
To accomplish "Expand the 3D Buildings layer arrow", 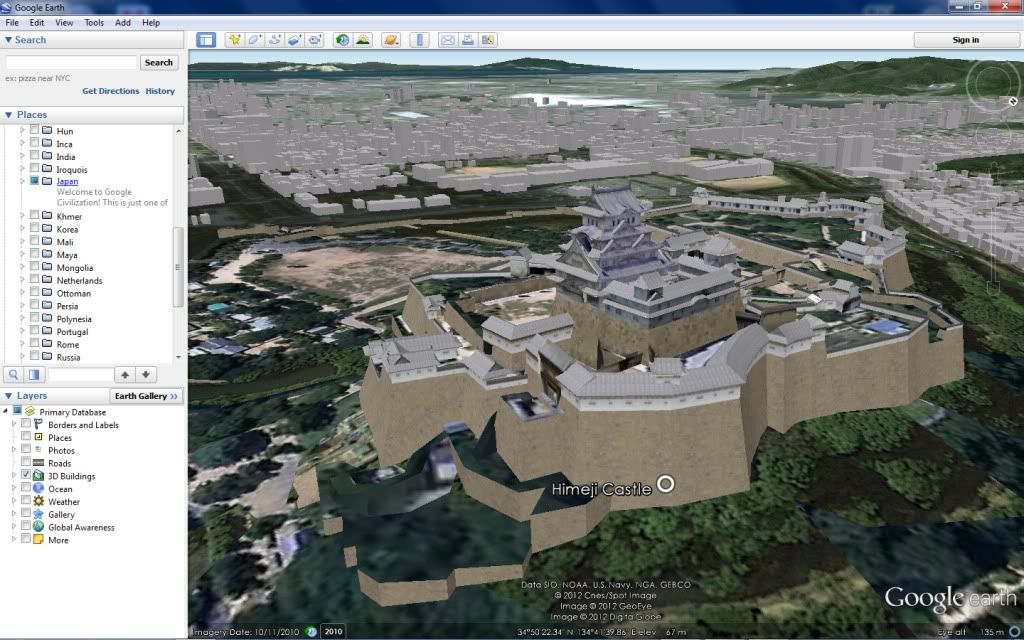I will [14, 476].
